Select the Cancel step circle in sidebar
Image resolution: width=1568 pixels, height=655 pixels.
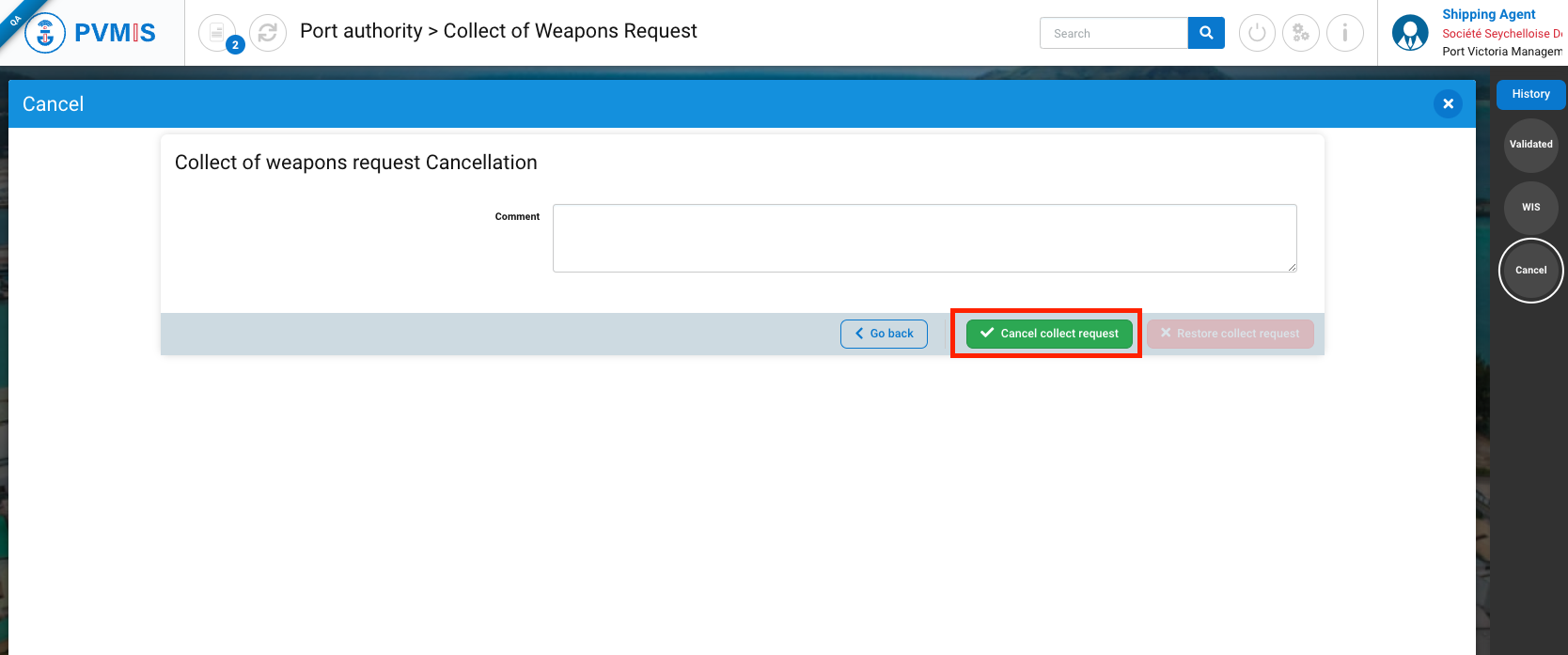1530,271
